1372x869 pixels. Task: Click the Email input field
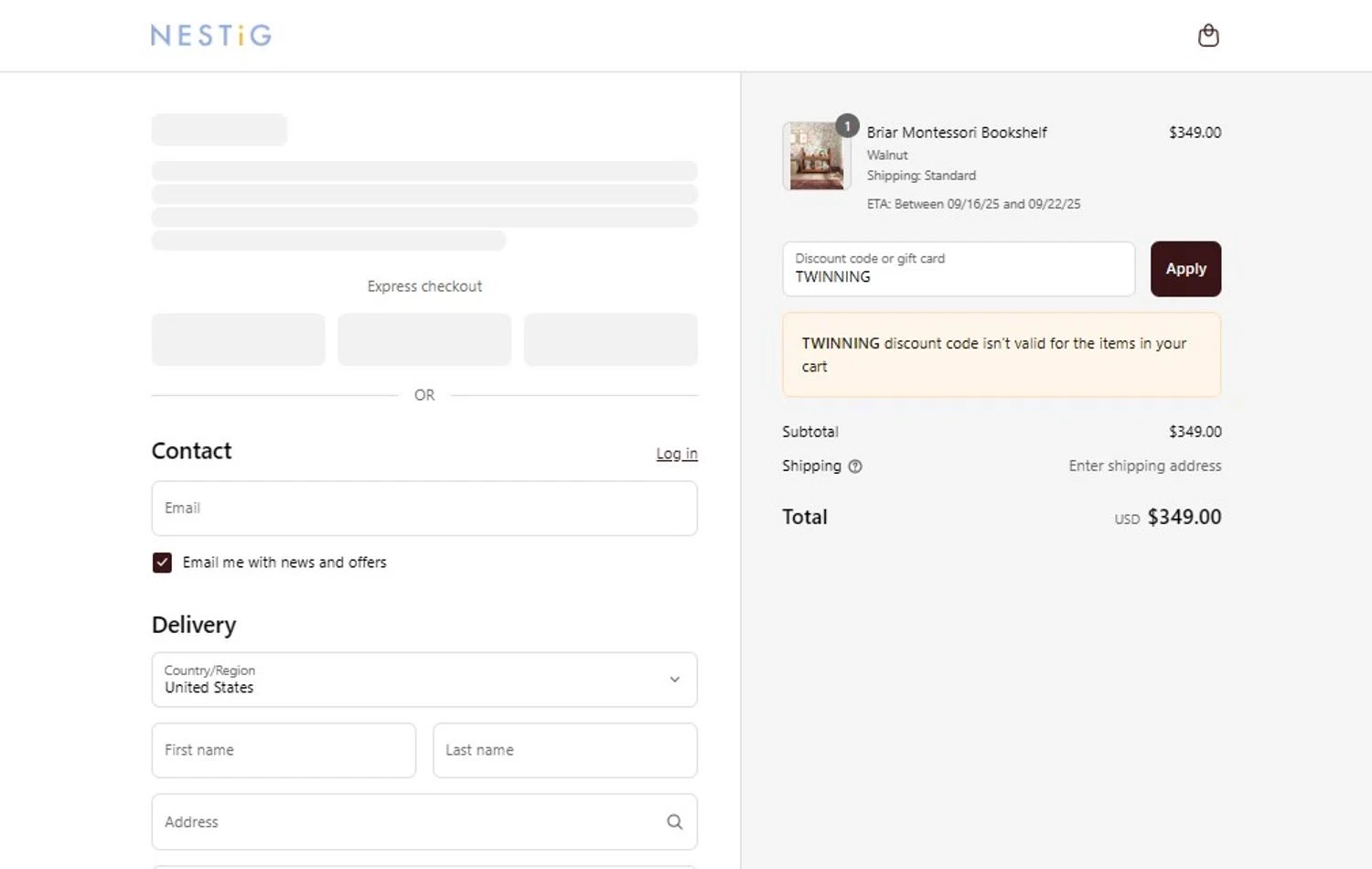(x=424, y=509)
